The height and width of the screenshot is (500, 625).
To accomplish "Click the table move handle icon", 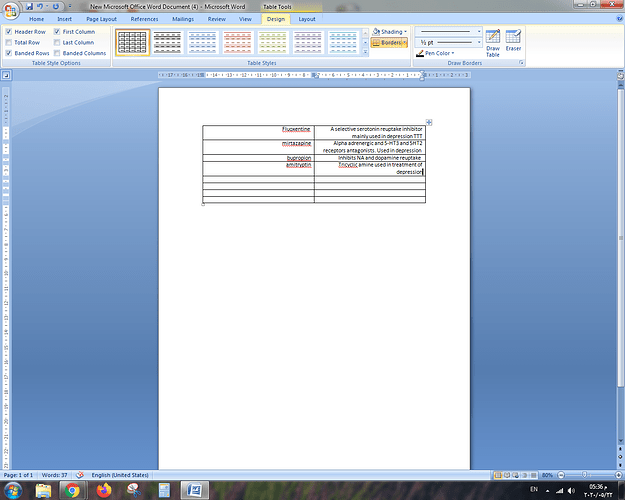I will 429,122.
